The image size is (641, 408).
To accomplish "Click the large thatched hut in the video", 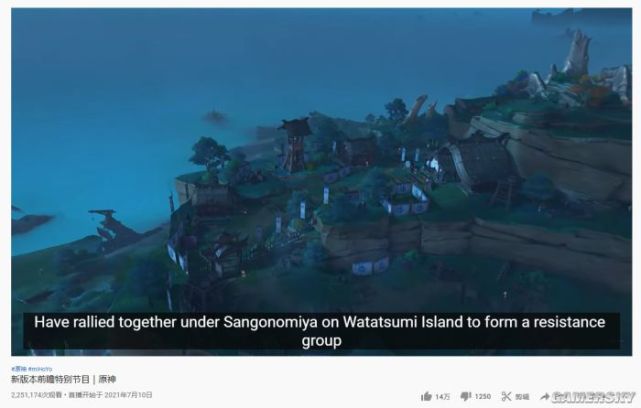I will tap(480, 164).
